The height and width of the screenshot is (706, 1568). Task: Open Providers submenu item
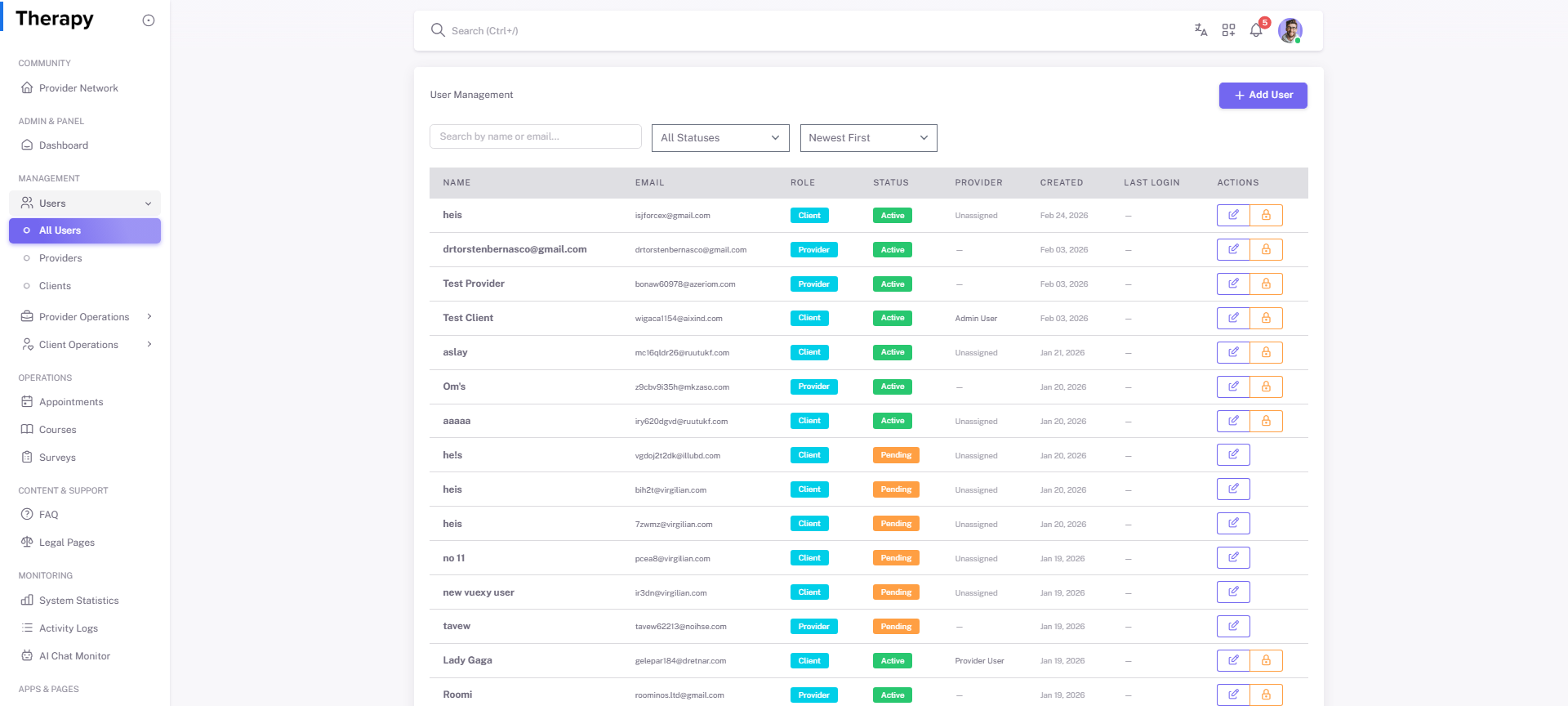[x=85, y=258]
